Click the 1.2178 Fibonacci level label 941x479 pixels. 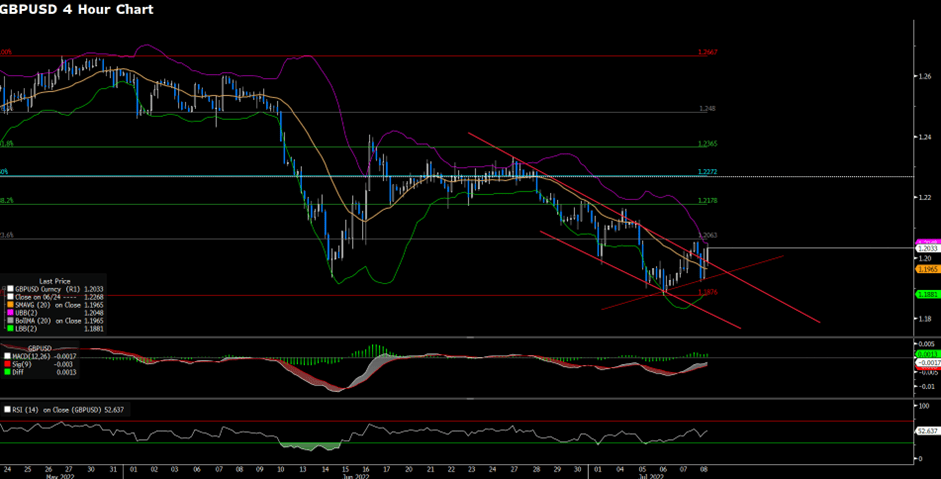pos(707,201)
